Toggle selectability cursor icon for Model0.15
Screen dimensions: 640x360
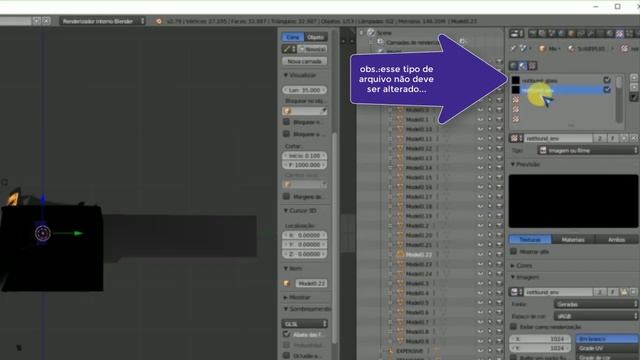point(490,178)
